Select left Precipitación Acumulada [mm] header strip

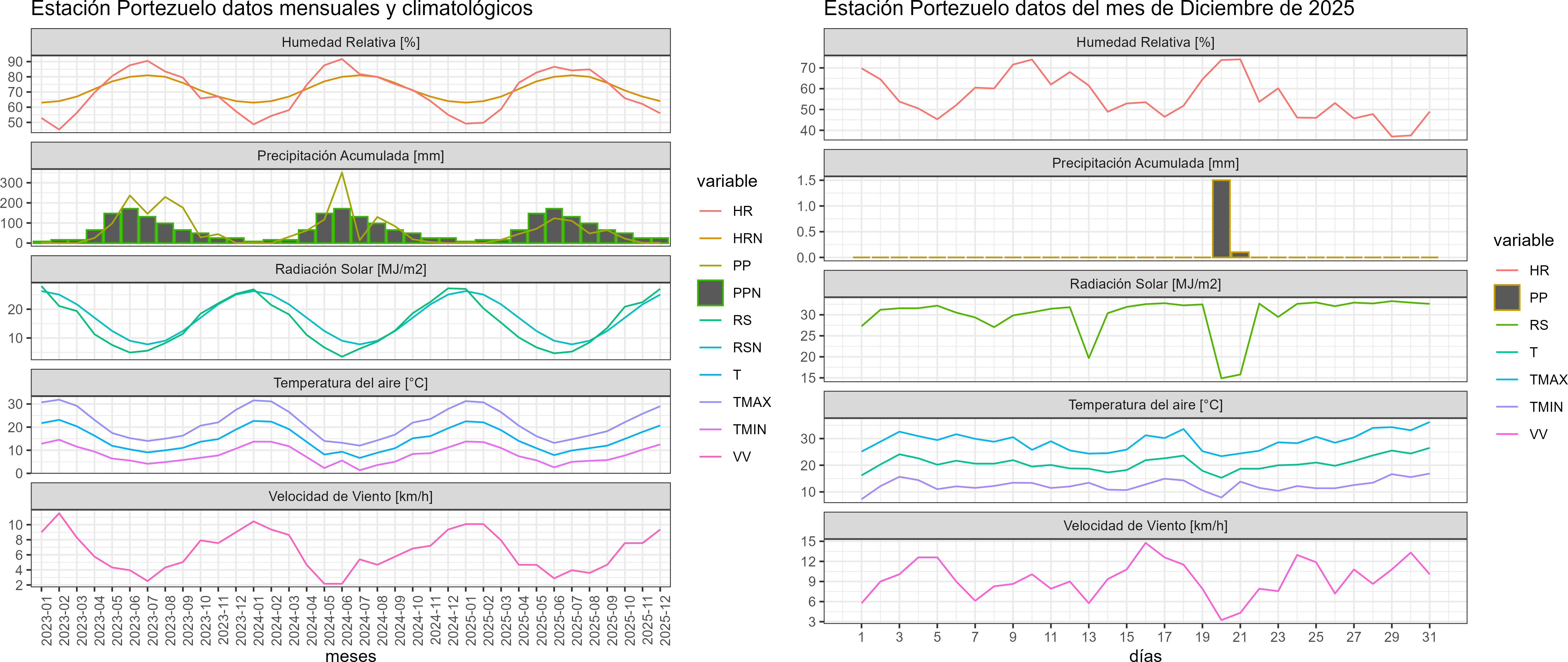(x=351, y=156)
